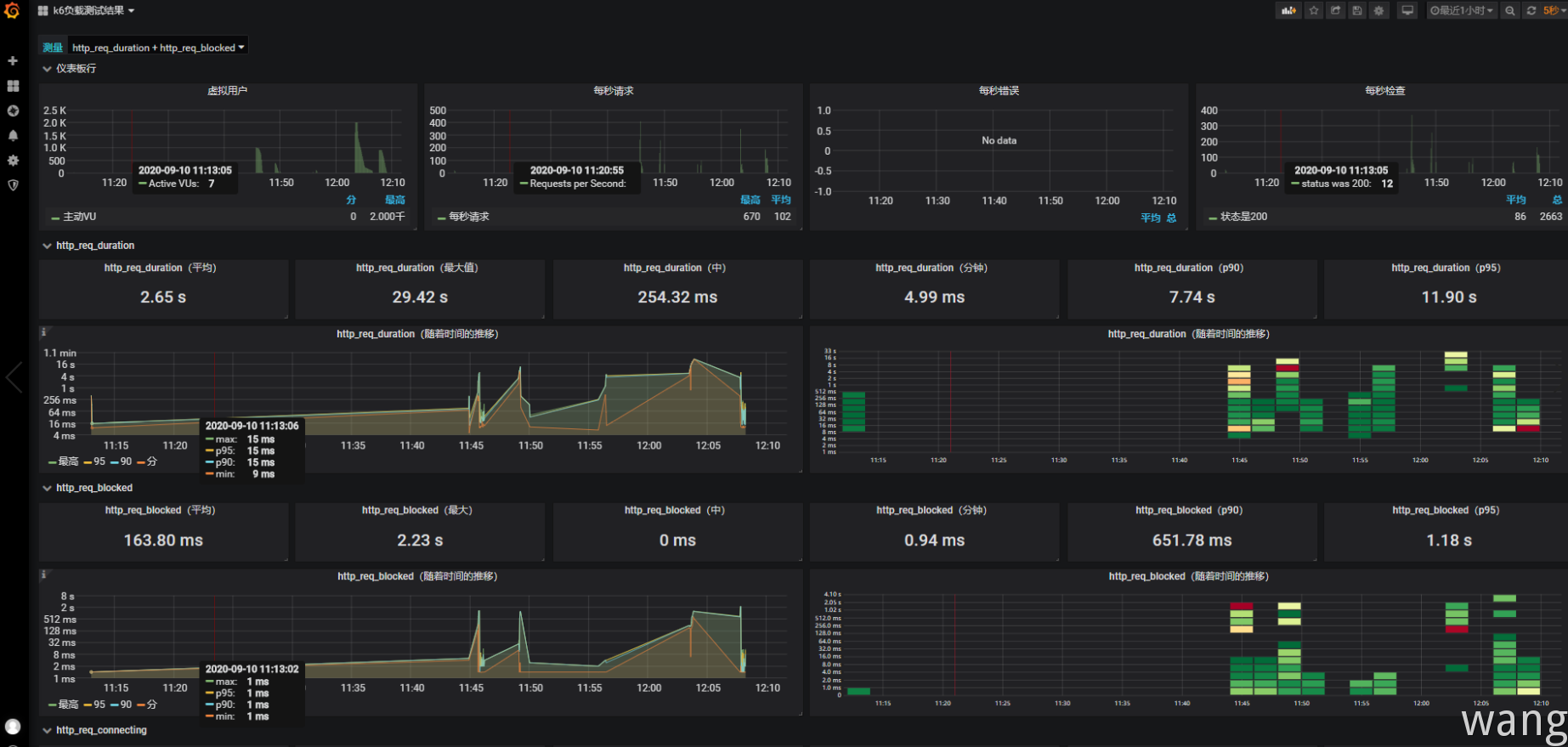Toggle 每秒请求 legend series visibility

coord(468,217)
